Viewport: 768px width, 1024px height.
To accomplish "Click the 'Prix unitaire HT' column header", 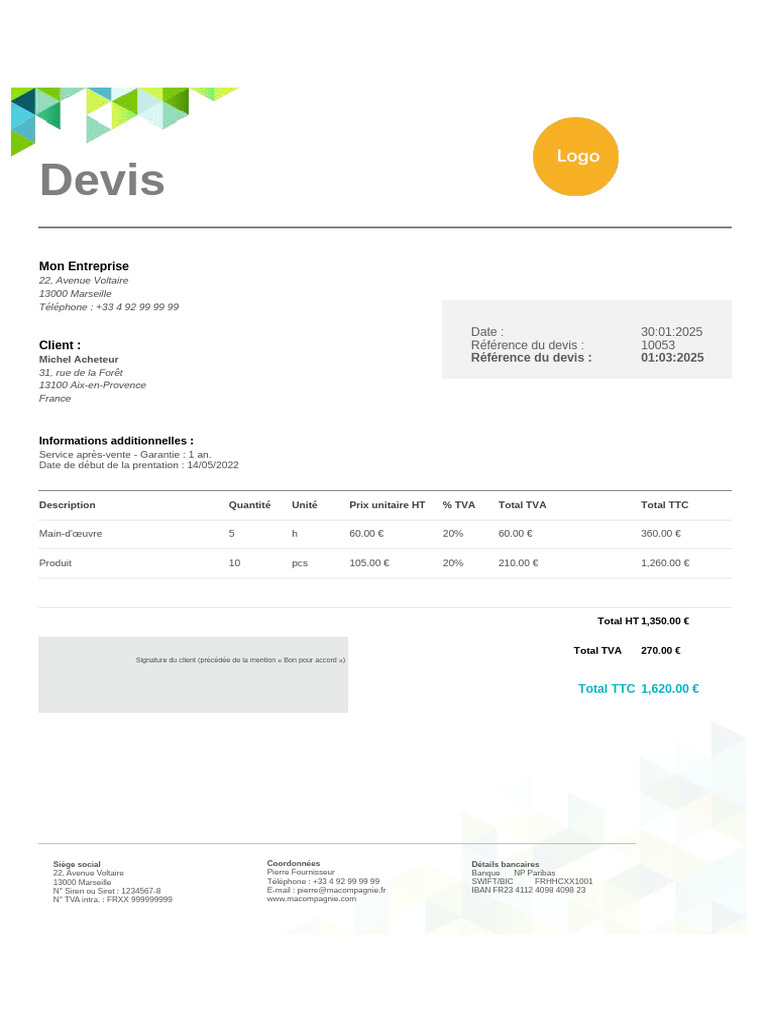I will click(387, 505).
